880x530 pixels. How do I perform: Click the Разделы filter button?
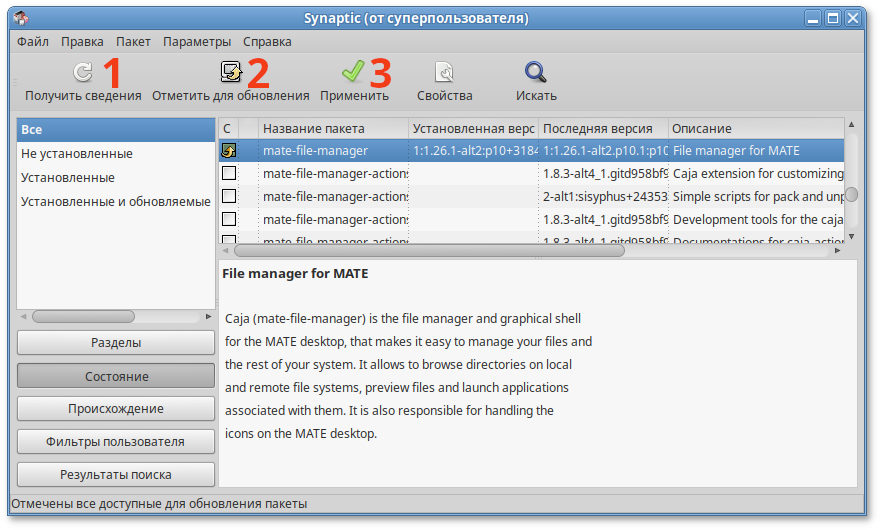(116, 343)
